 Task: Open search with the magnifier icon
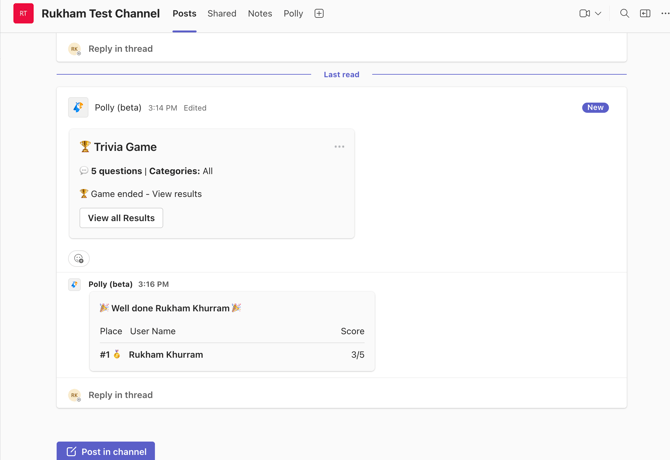tap(624, 14)
